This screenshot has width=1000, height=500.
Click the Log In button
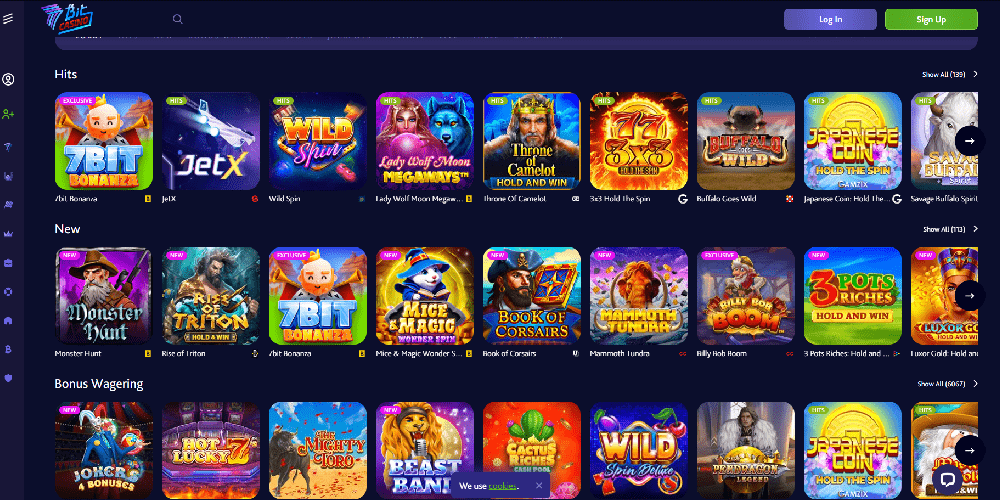pos(830,19)
